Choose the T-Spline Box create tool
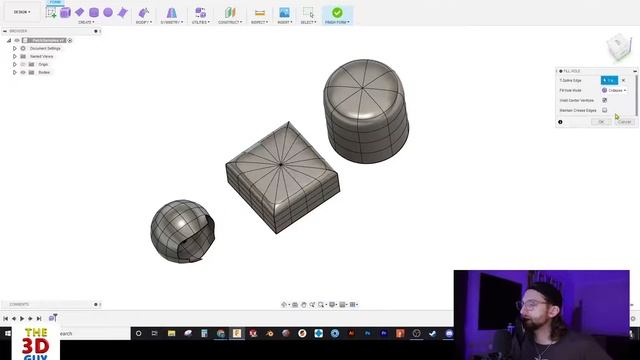 65,13
